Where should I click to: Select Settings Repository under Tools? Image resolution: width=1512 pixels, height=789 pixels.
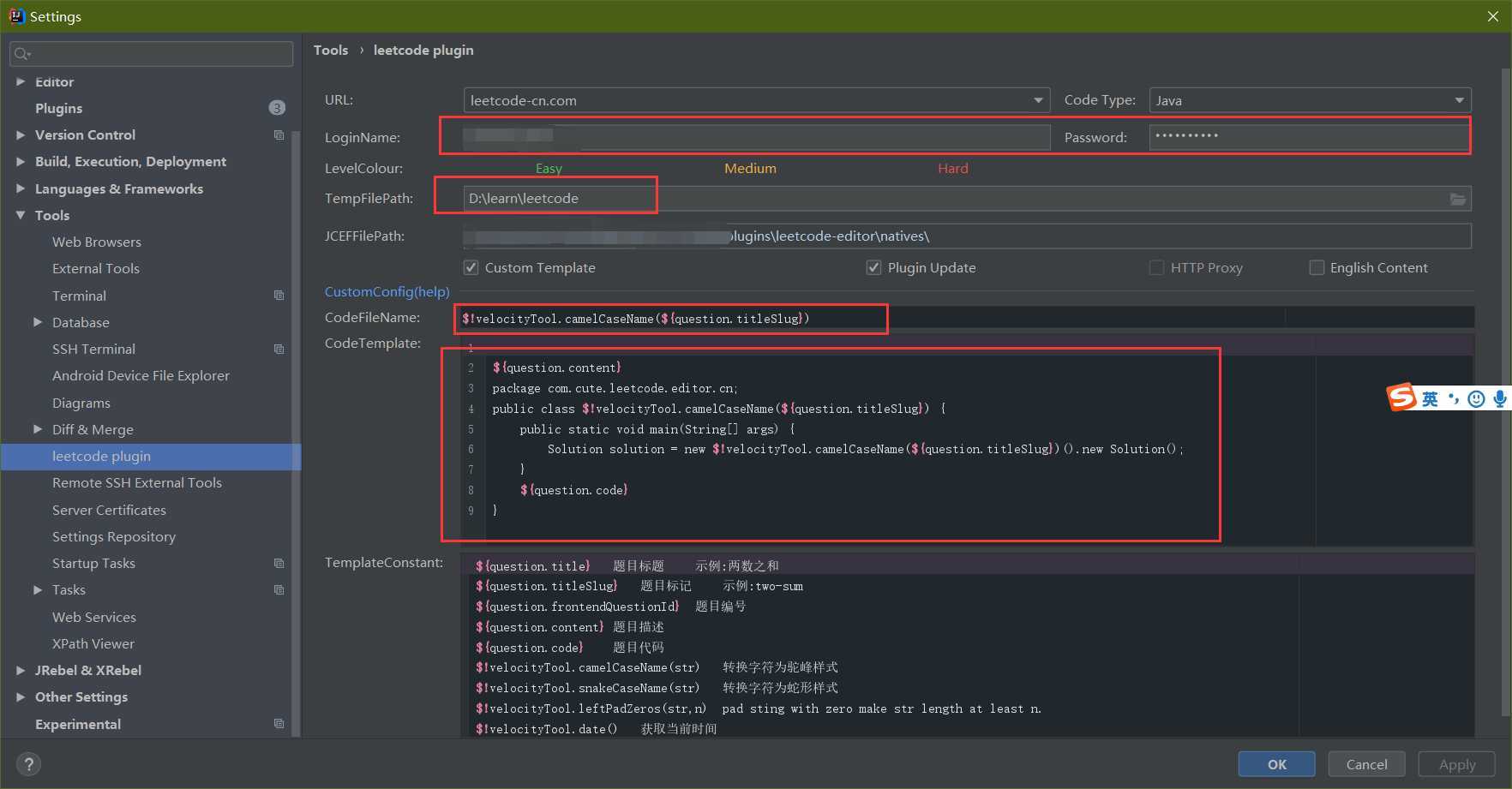[x=114, y=536]
